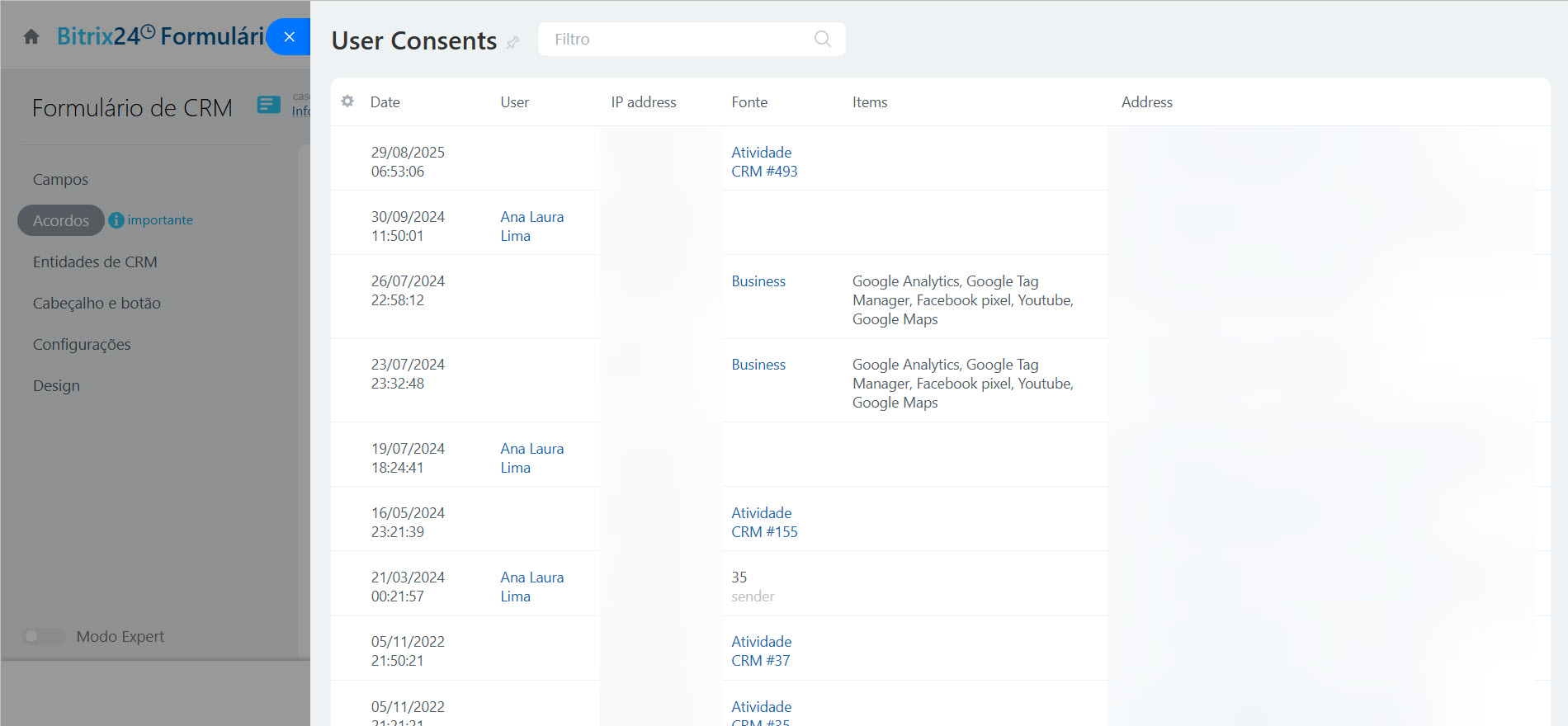Open grid settings gear icon
This screenshot has width=1568, height=726.
coord(347,101)
